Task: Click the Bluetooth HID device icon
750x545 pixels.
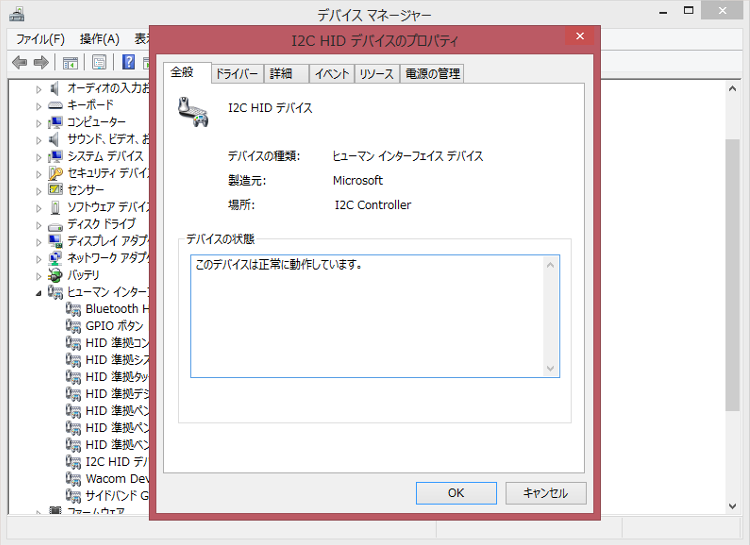Action: (73, 309)
